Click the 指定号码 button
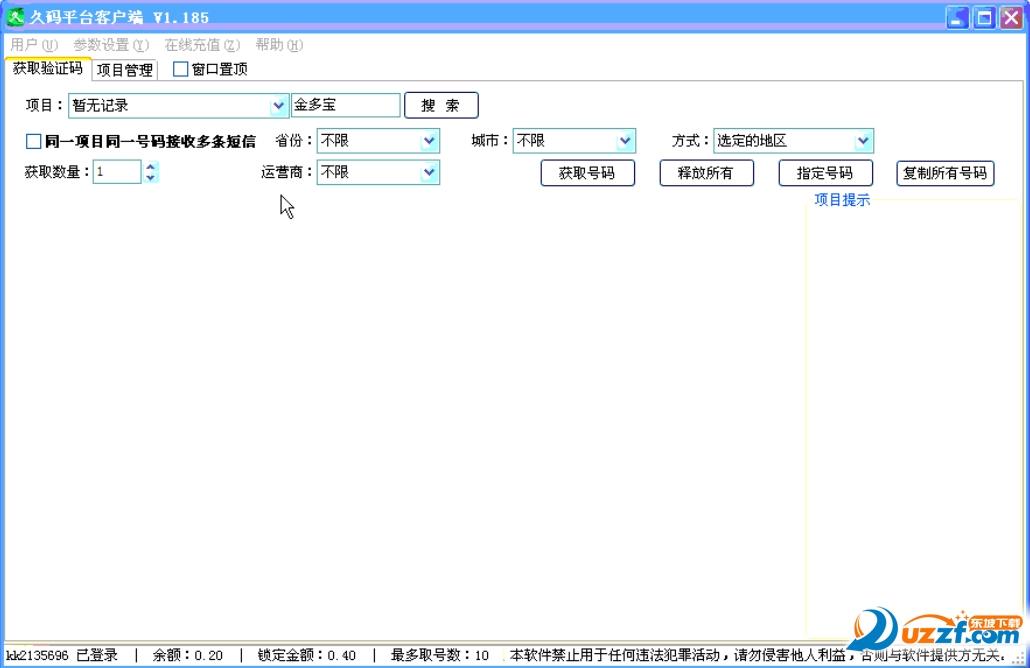Screen dimensions: 1030x668 pyautogui.click(x=825, y=172)
